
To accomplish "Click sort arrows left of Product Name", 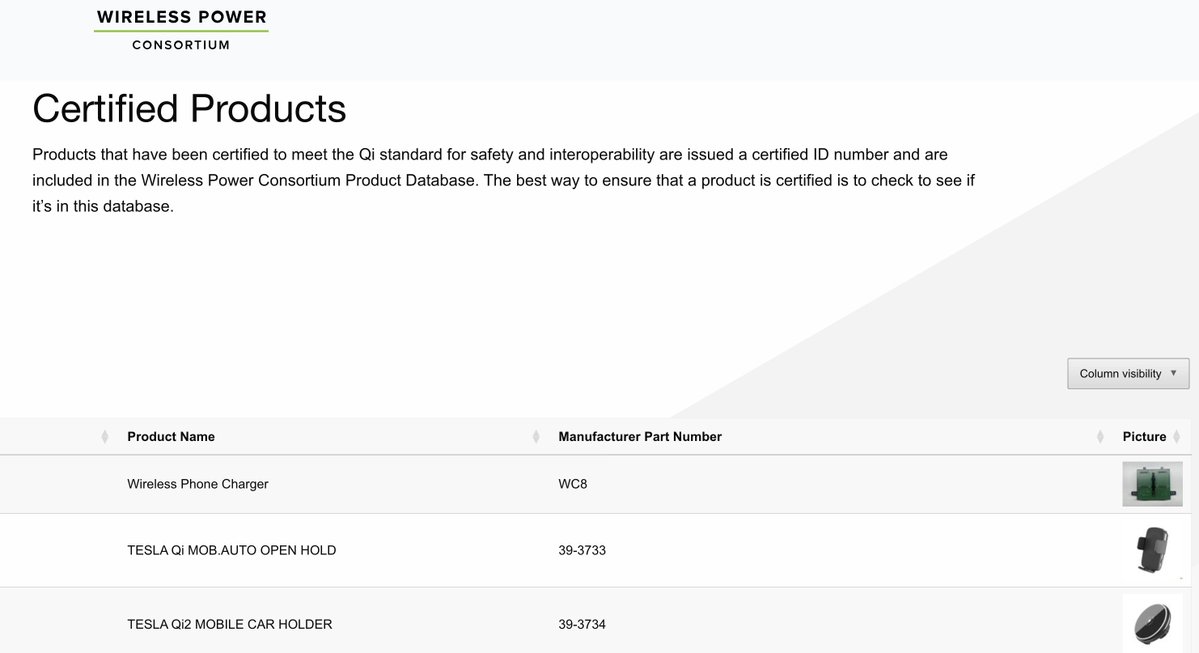I will coord(105,437).
